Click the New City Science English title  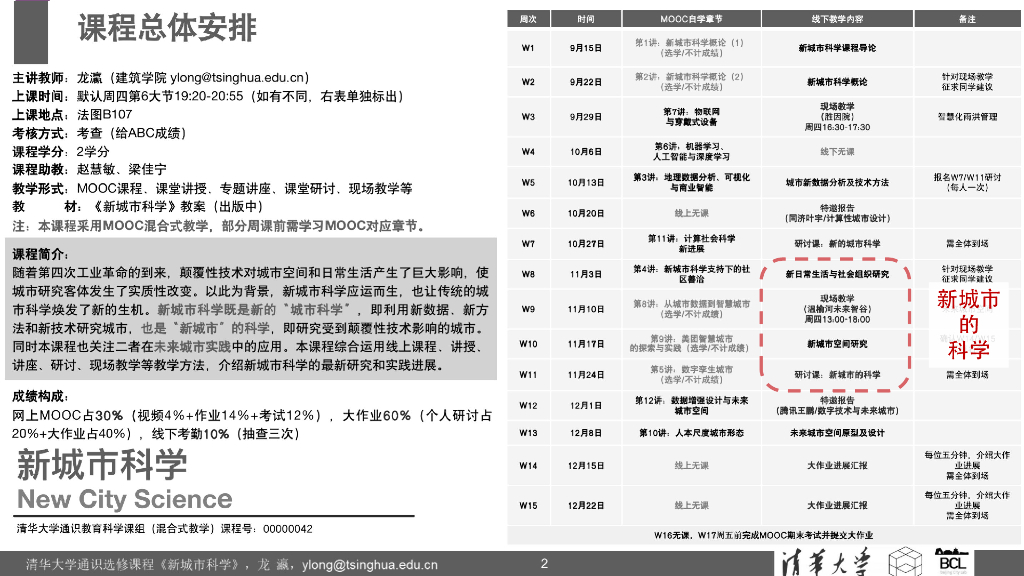(125, 500)
